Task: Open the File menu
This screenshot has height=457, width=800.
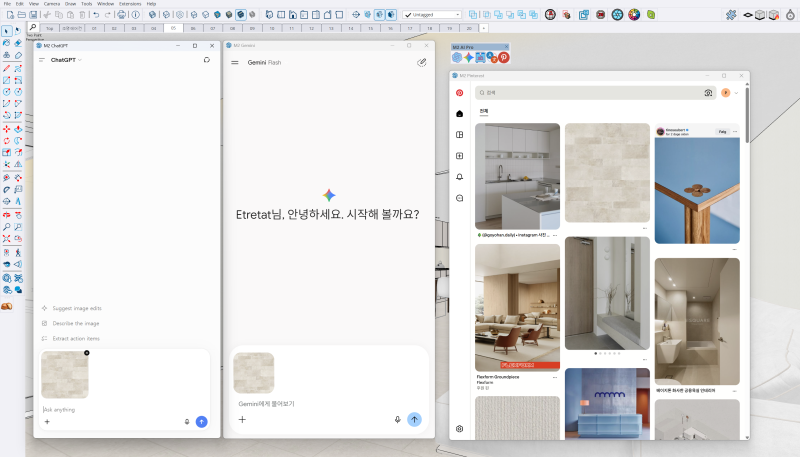Action: click(7, 4)
